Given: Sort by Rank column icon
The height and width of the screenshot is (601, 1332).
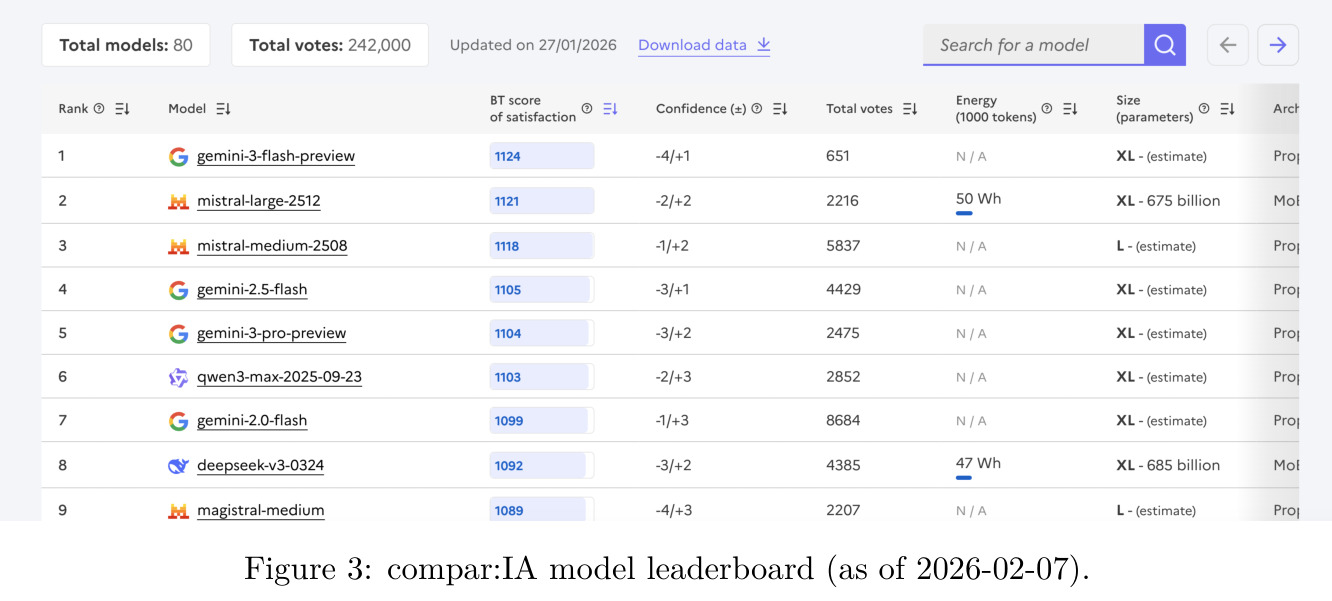Looking at the screenshot, I should tap(122, 109).
